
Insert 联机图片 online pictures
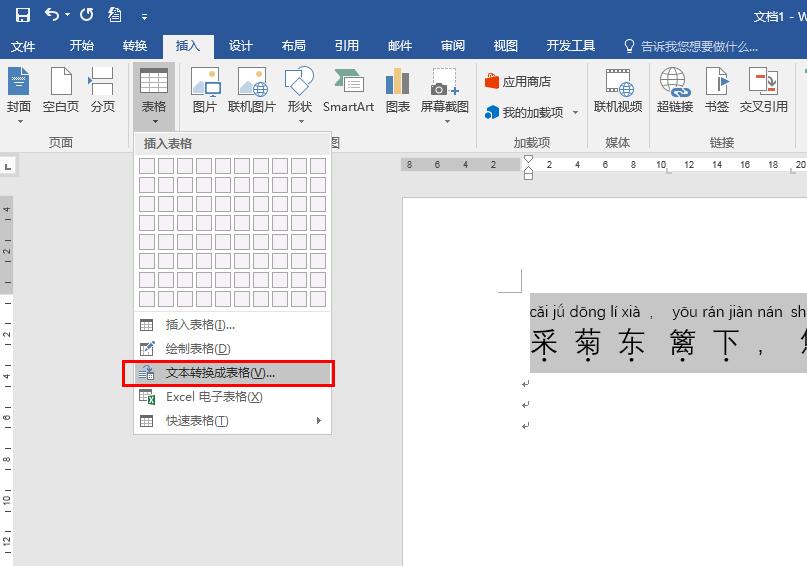click(252, 90)
